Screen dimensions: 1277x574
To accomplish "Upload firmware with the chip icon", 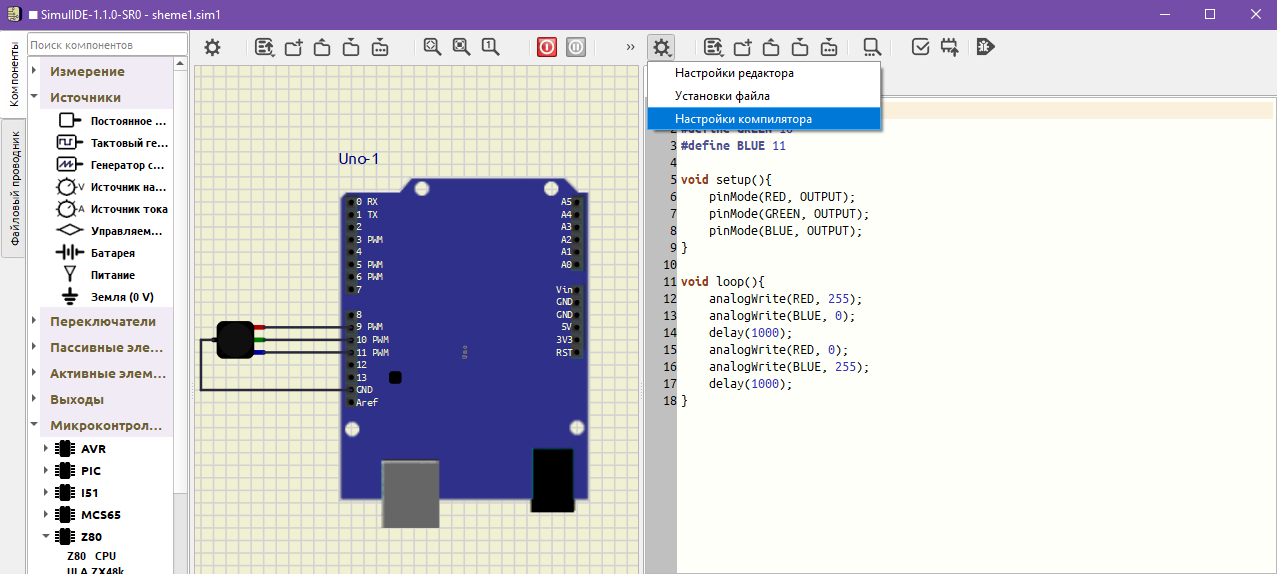I will 950,47.
